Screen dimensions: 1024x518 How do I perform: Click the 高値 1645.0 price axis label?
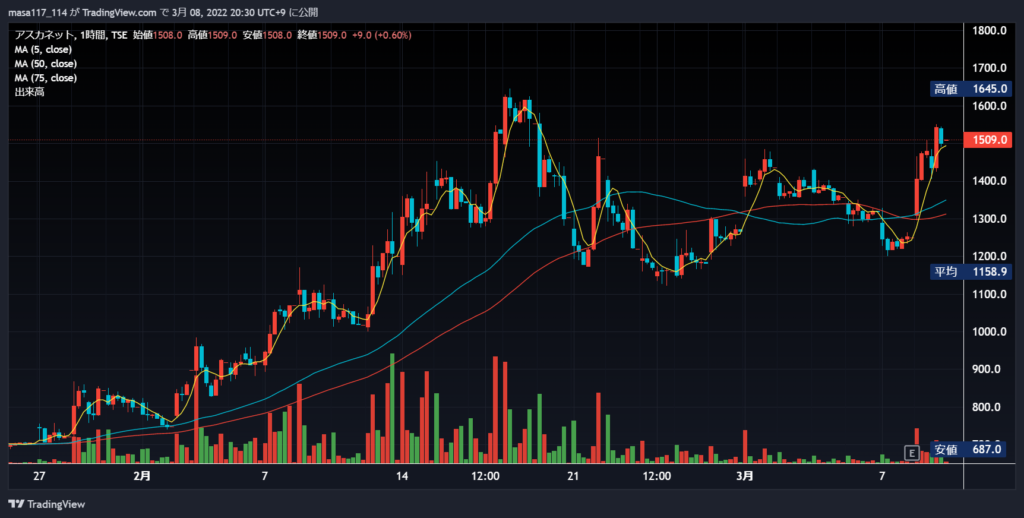click(x=971, y=89)
